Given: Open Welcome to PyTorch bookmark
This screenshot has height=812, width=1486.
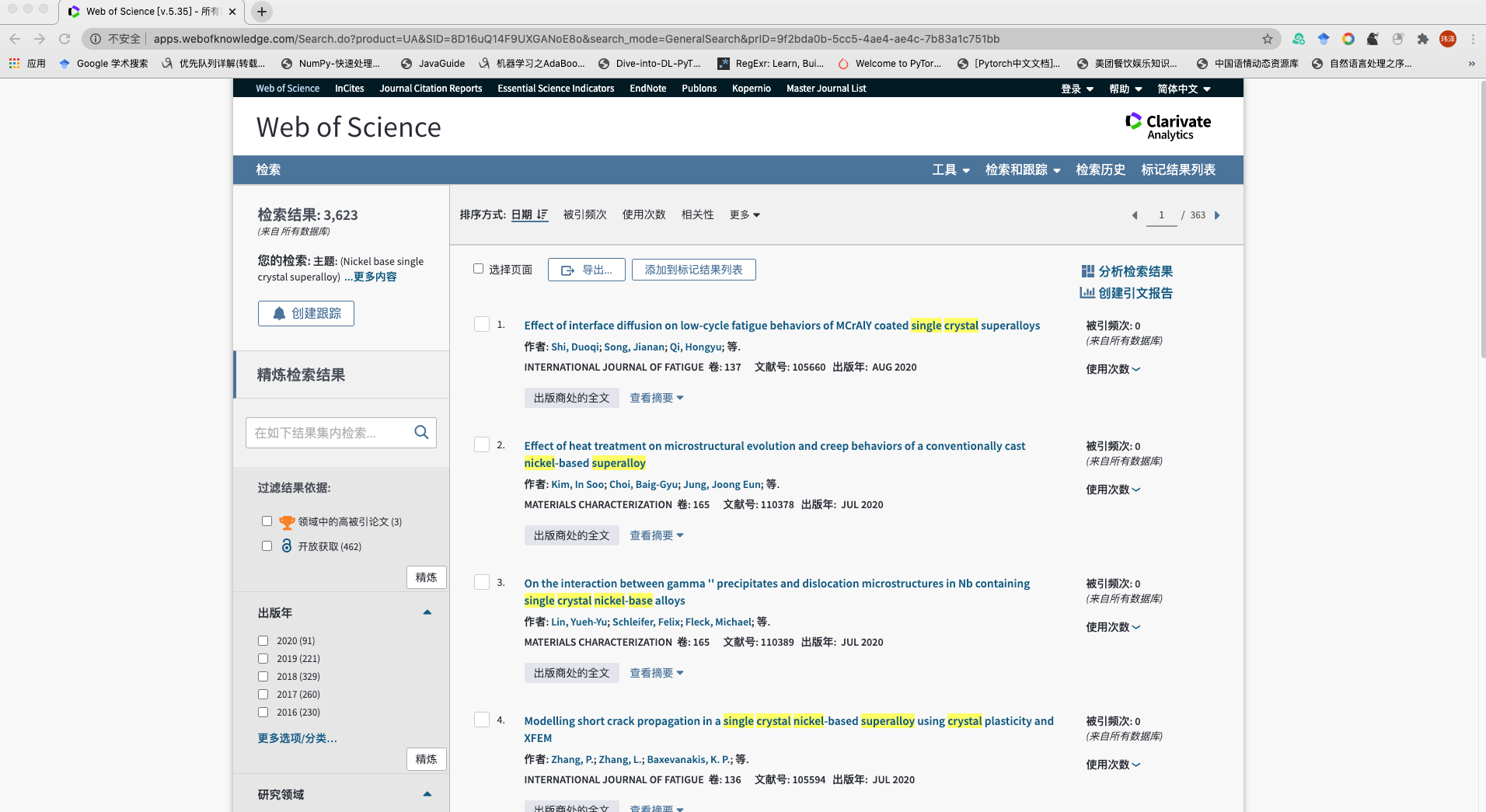Looking at the screenshot, I should pyautogui.click(x=890, y=64).
